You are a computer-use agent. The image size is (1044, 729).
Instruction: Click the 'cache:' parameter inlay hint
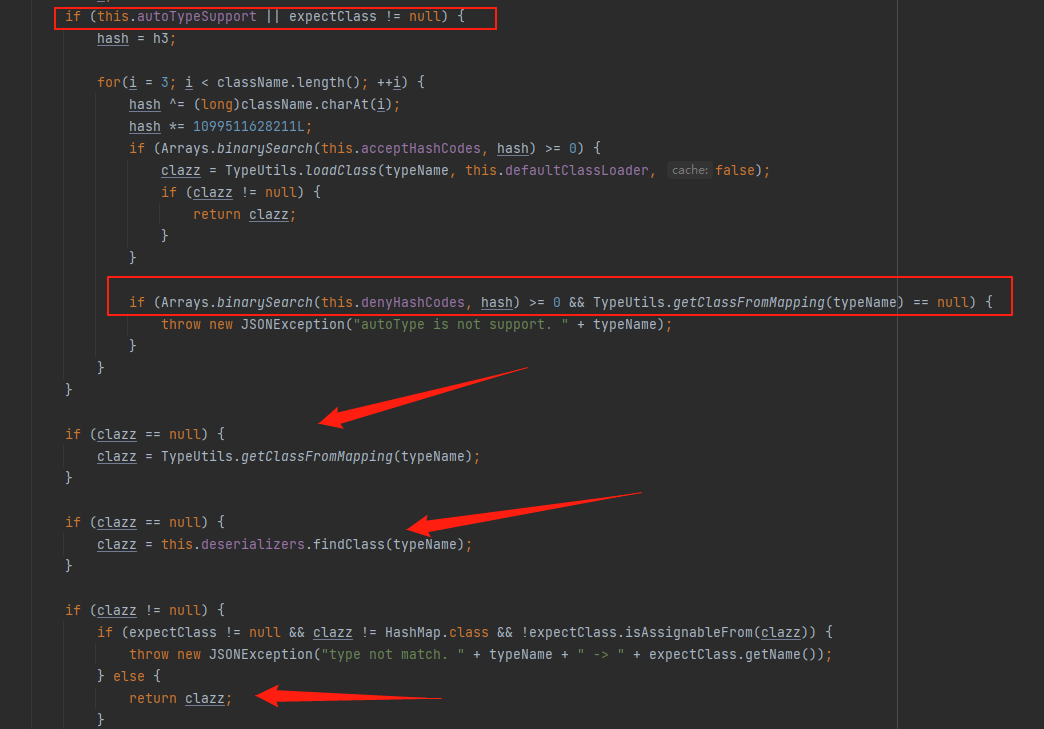tap(689, 170)
